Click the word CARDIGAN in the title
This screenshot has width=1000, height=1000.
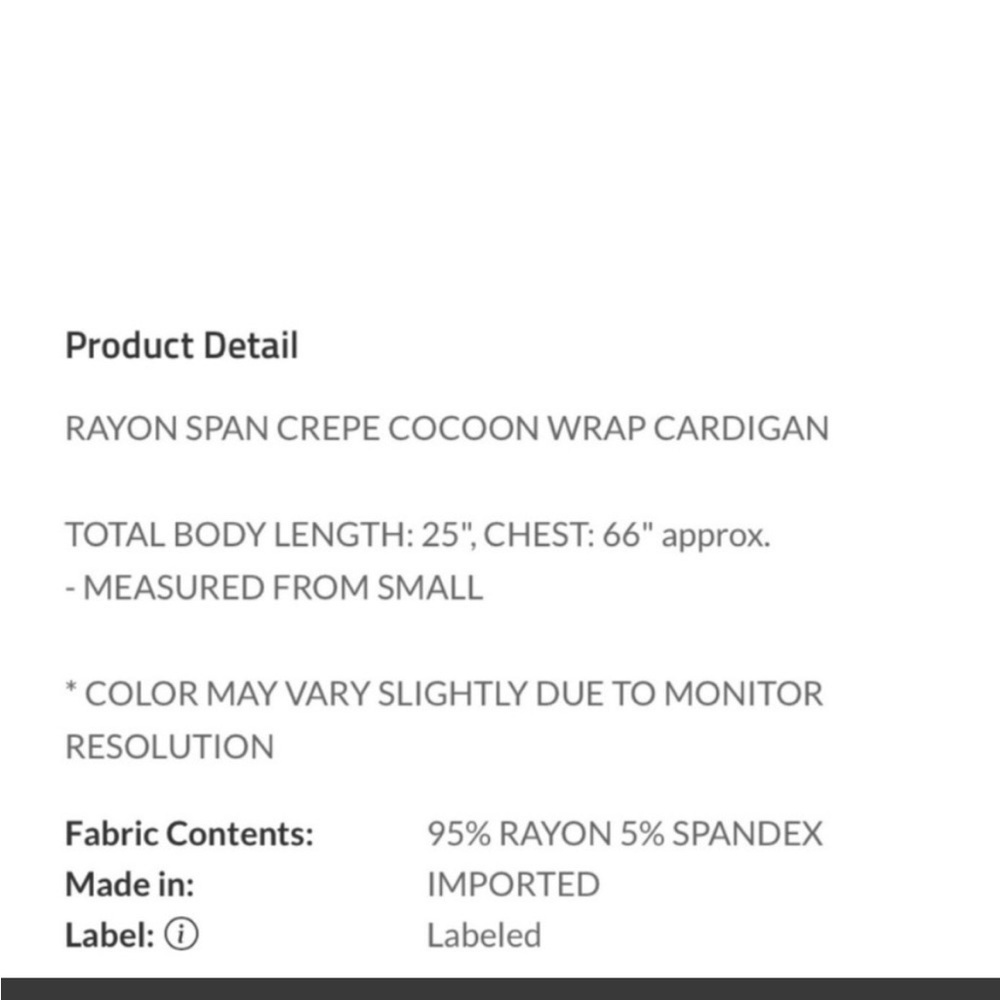tap(741, 428)
